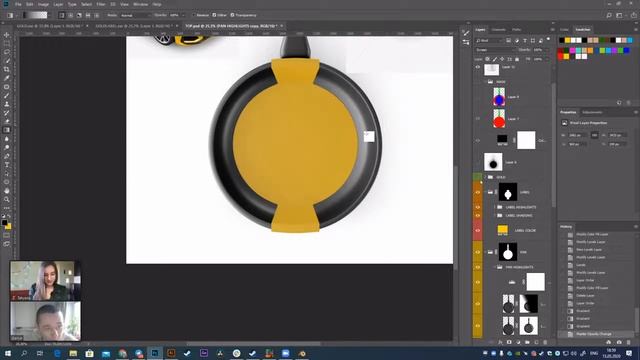Collapse the PAN group in Layers

pyautogui.click(x=486, y=252)
